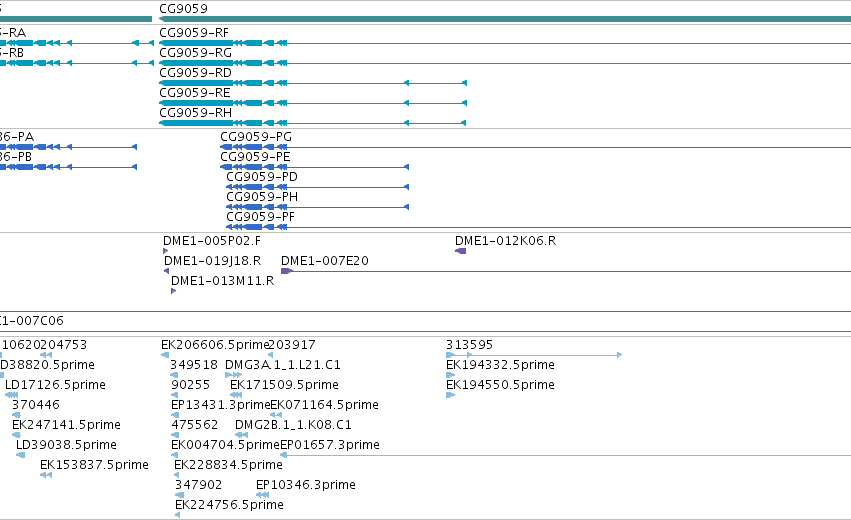Select the EK224756.5prime label
This screenshot has height=520, width=851.
tap(229, 505)
